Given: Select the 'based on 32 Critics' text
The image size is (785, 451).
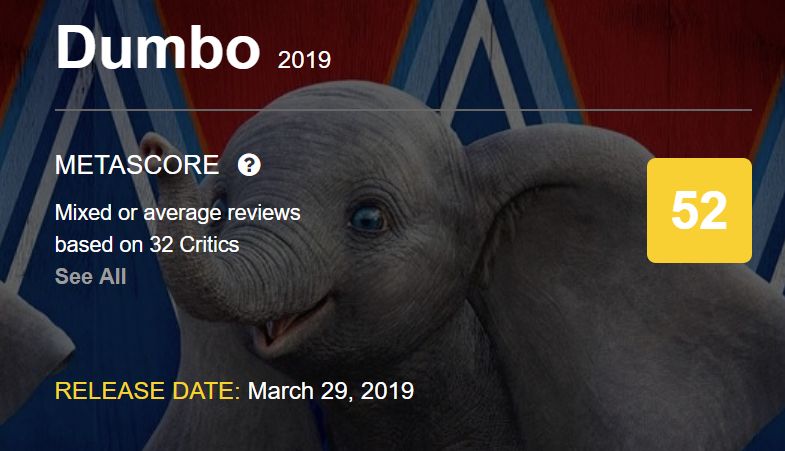Looking at the screenshot, I should (x=147, y=245).
